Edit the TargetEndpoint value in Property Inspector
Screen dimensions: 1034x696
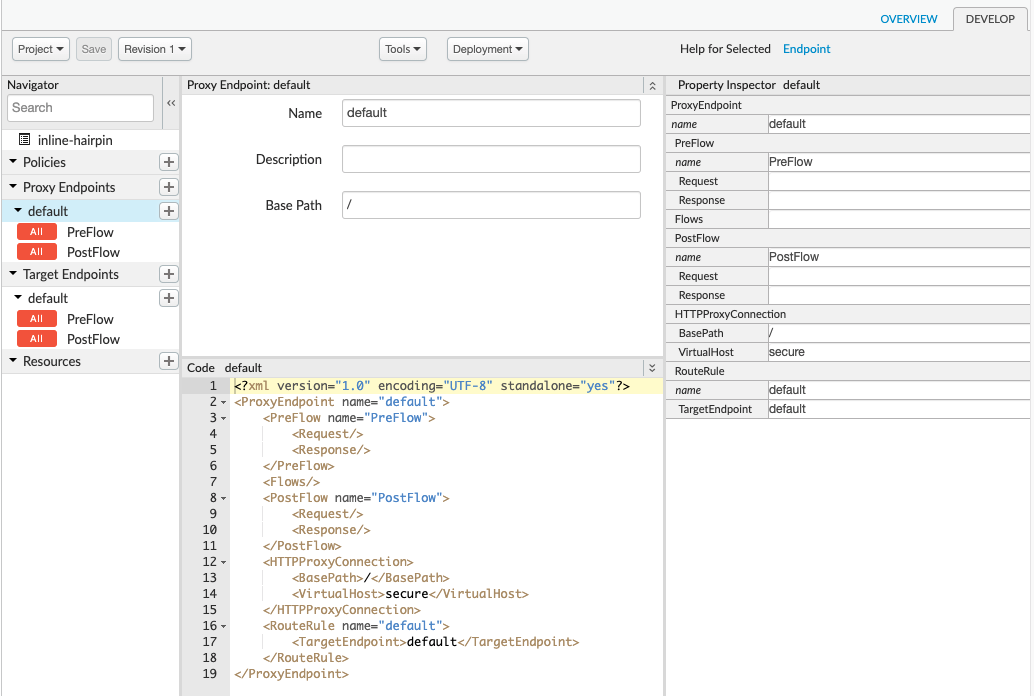(x=899, y=409)
